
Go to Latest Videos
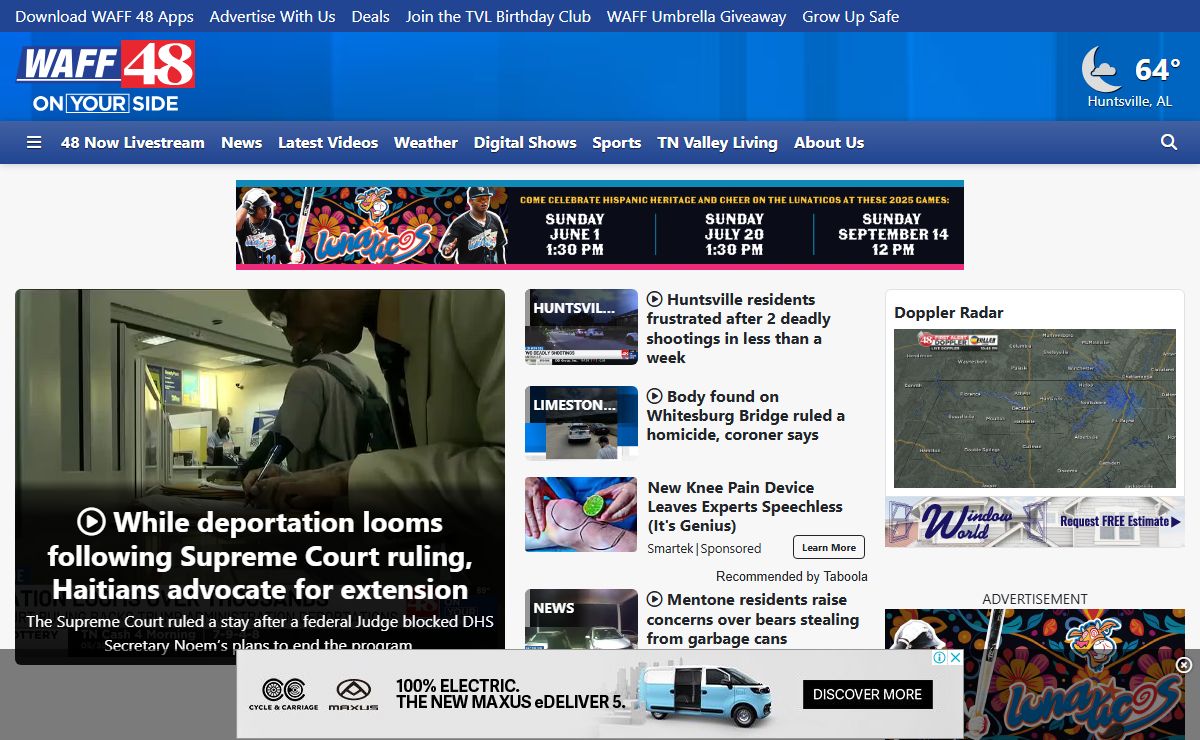pyautogui.click(x=328, y=143)
